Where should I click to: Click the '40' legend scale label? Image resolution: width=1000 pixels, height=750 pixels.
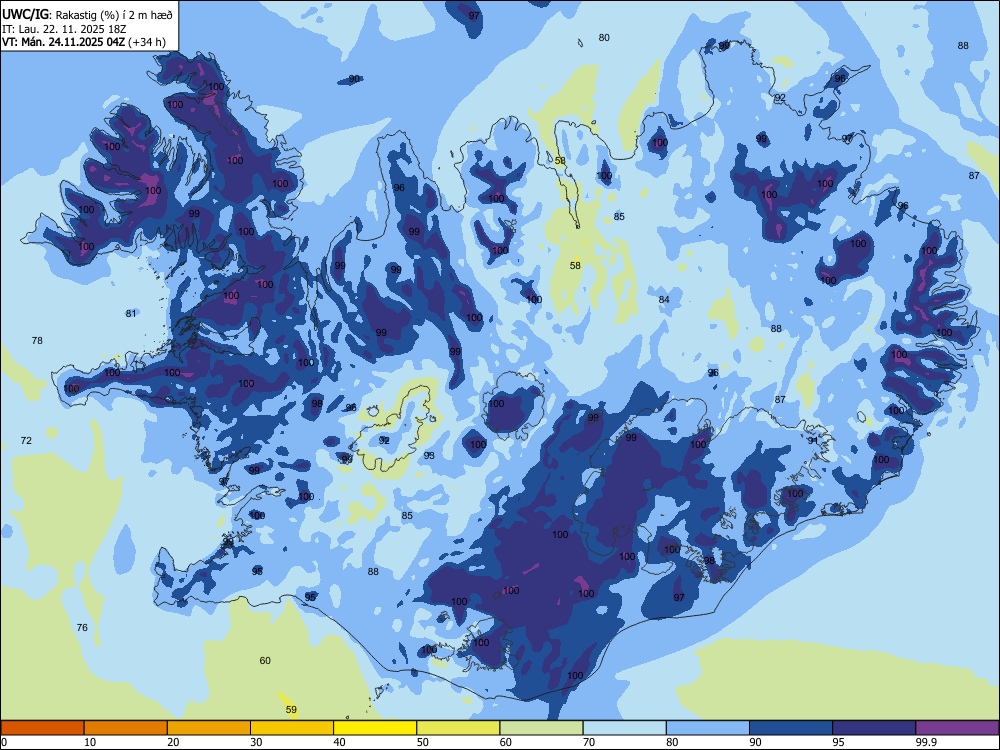(x=339, y=742)
